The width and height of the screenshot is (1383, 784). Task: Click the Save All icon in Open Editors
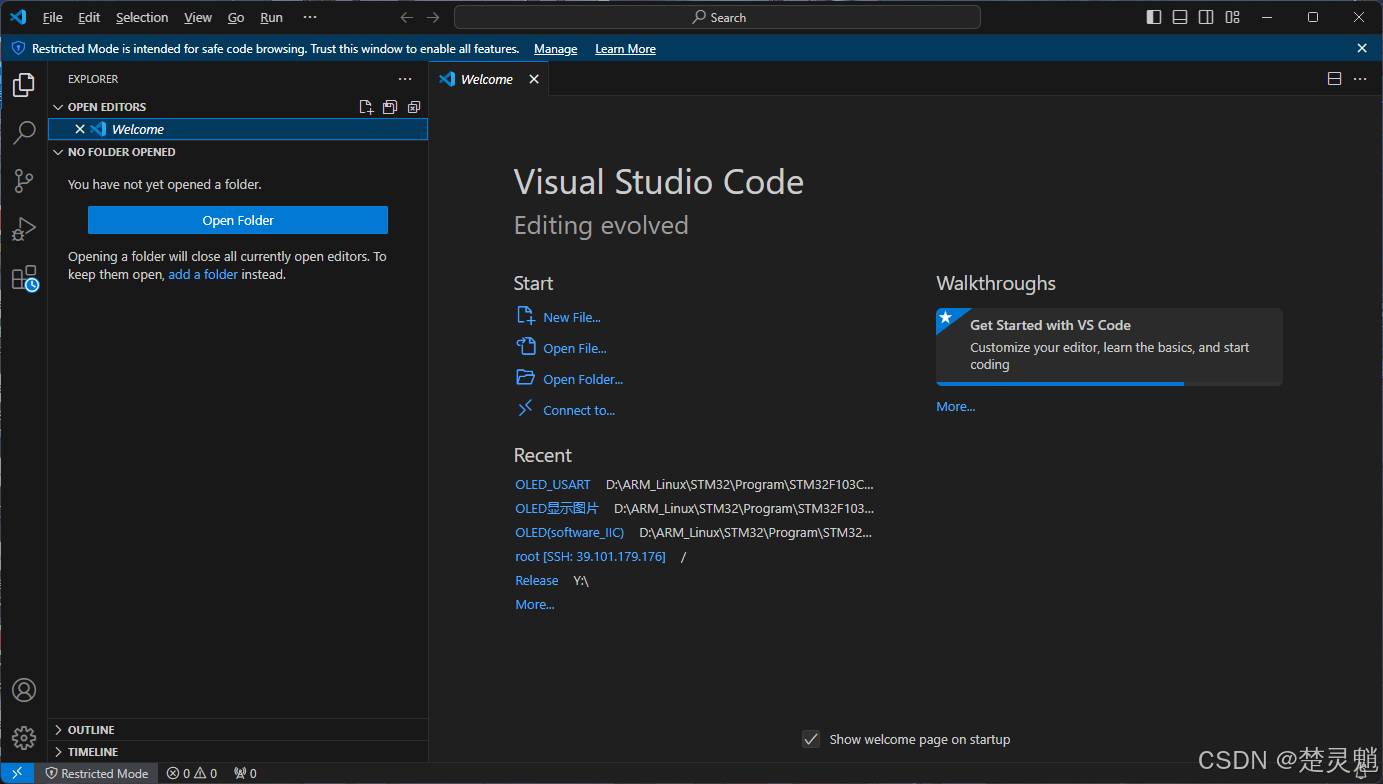pos(390,107)
